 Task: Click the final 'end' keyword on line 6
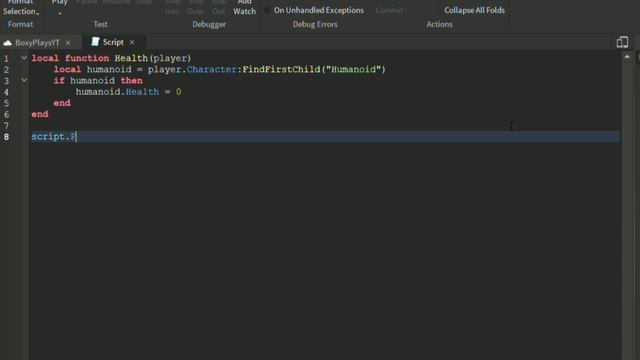click(x=40, y=114)
